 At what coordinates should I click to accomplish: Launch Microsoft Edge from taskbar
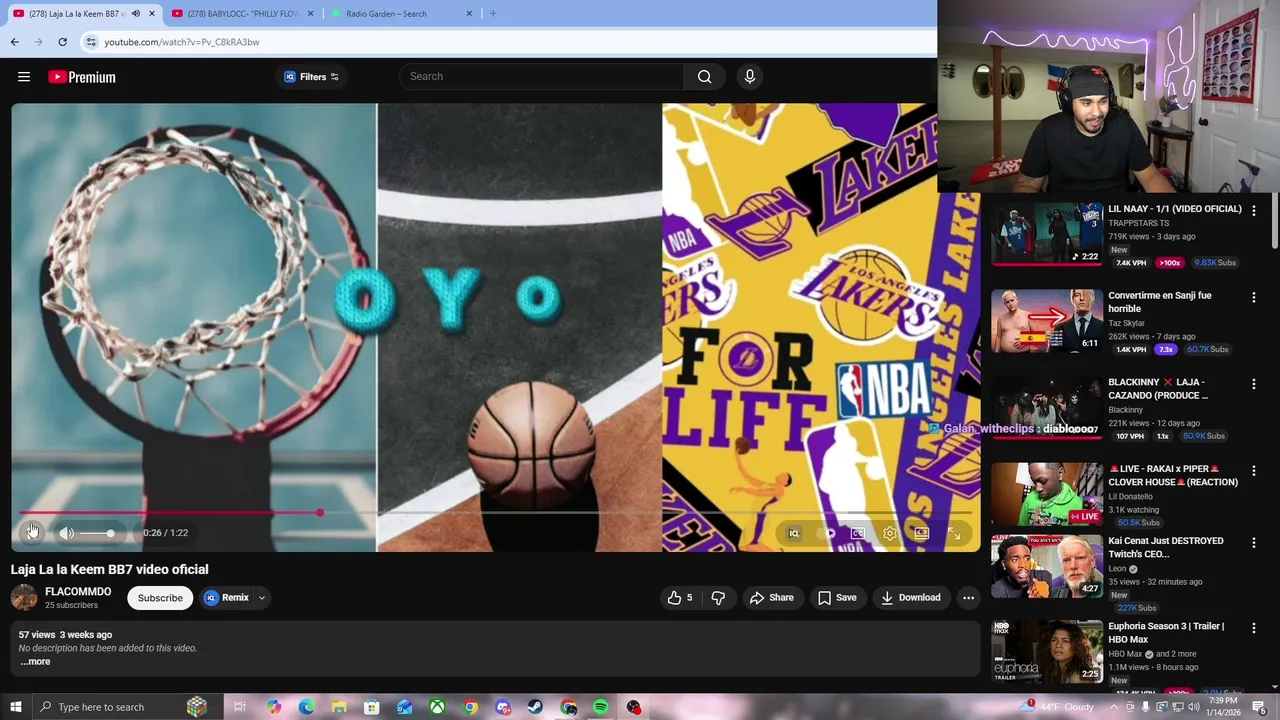[x=306, y=707]
